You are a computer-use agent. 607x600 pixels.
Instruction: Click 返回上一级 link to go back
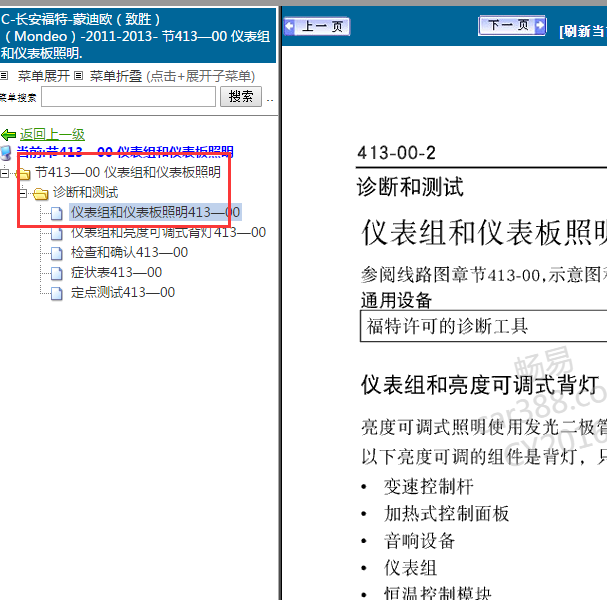click(x=52, y=134)
